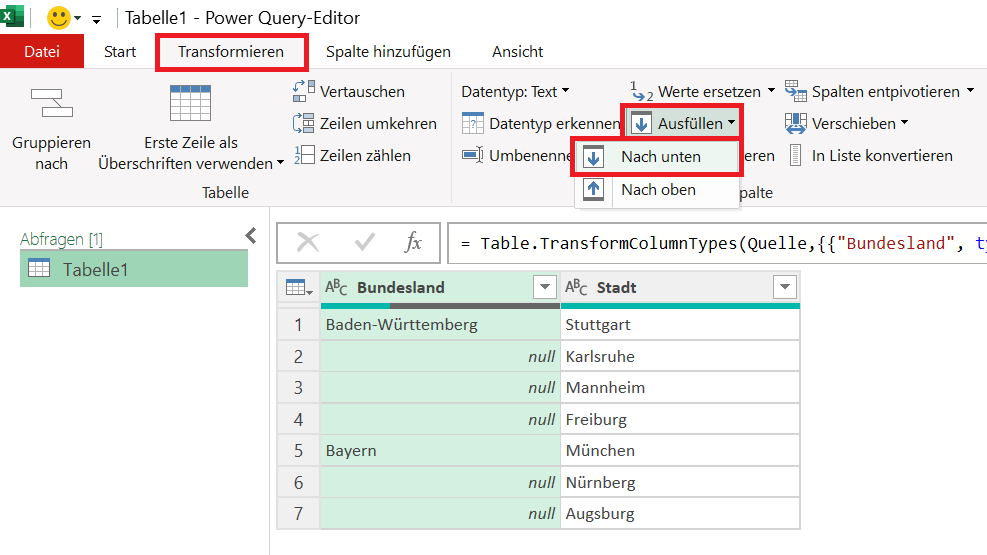Select the Freiburg cell

pos(680,420)
